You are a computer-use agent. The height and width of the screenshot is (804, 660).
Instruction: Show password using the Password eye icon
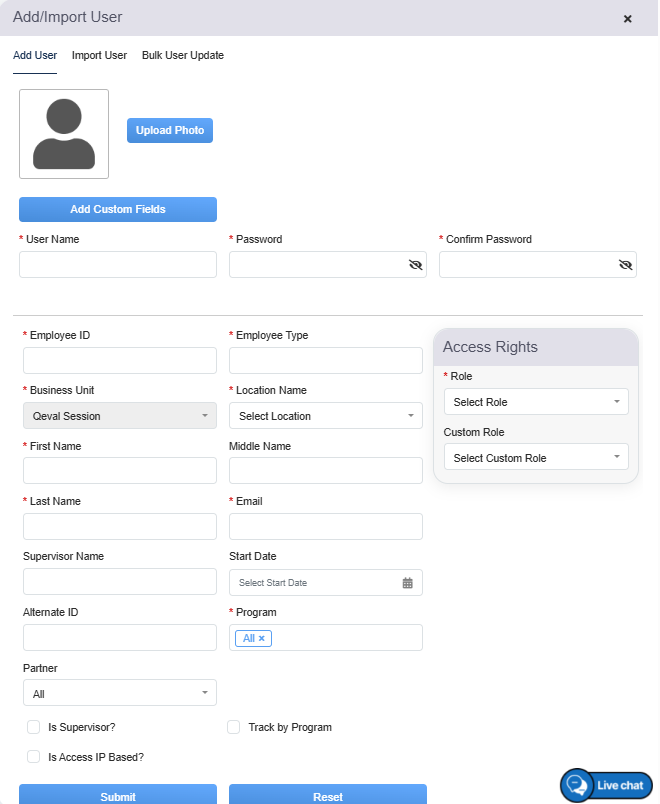[416, 265]
